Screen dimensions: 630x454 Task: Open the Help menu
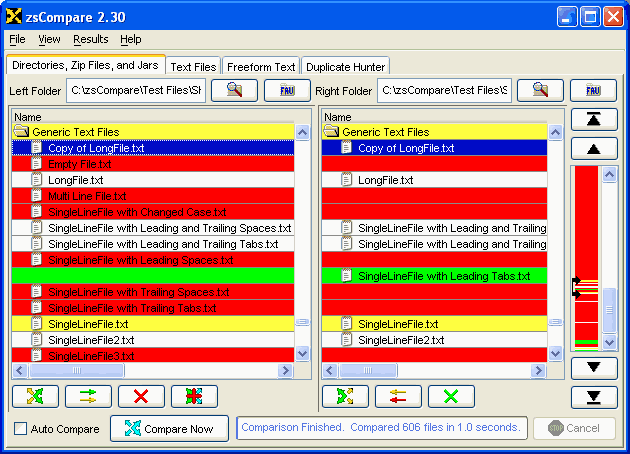tap(131, 39)
